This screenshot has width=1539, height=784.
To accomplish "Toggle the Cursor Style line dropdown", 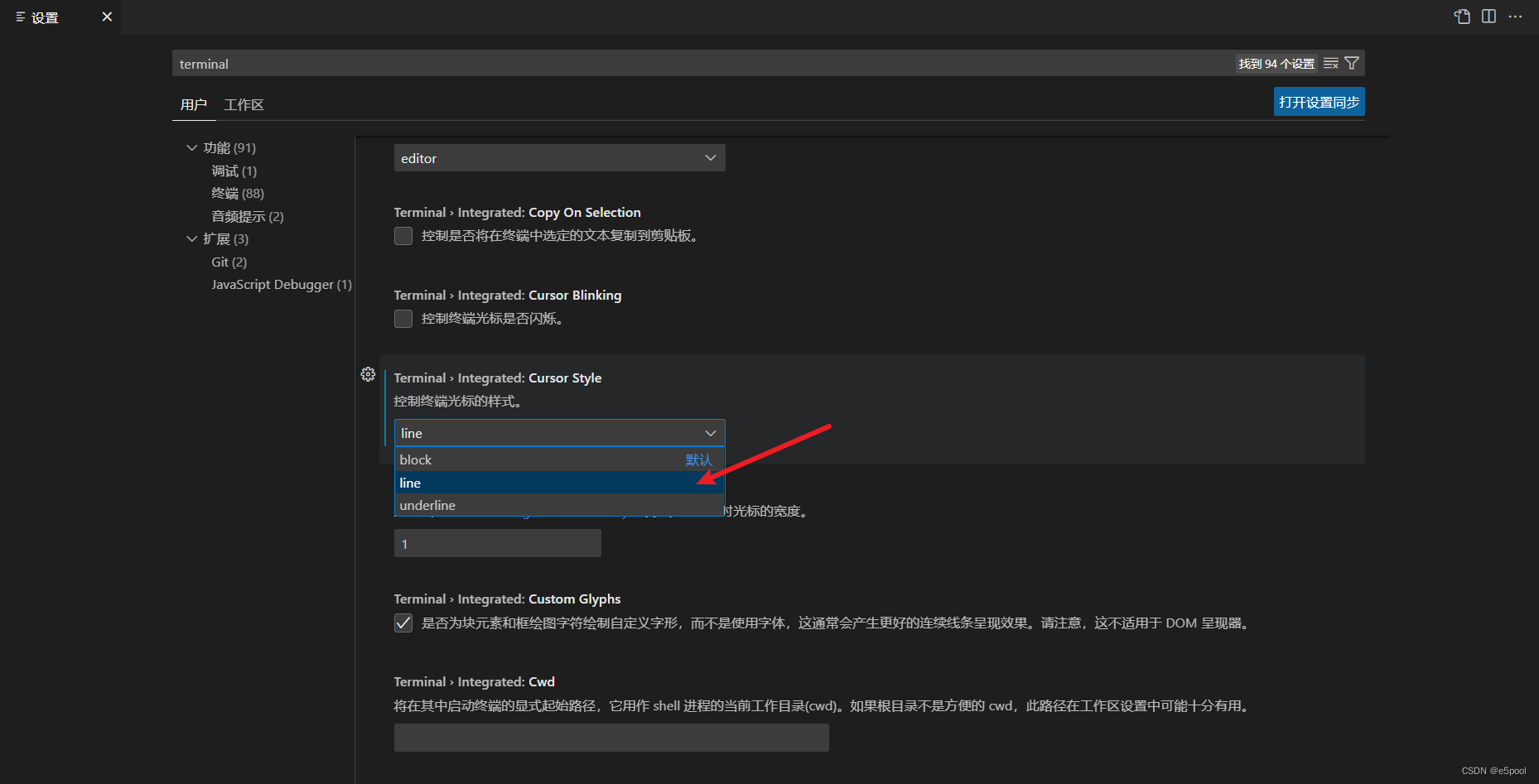I will tap(560, 433).
